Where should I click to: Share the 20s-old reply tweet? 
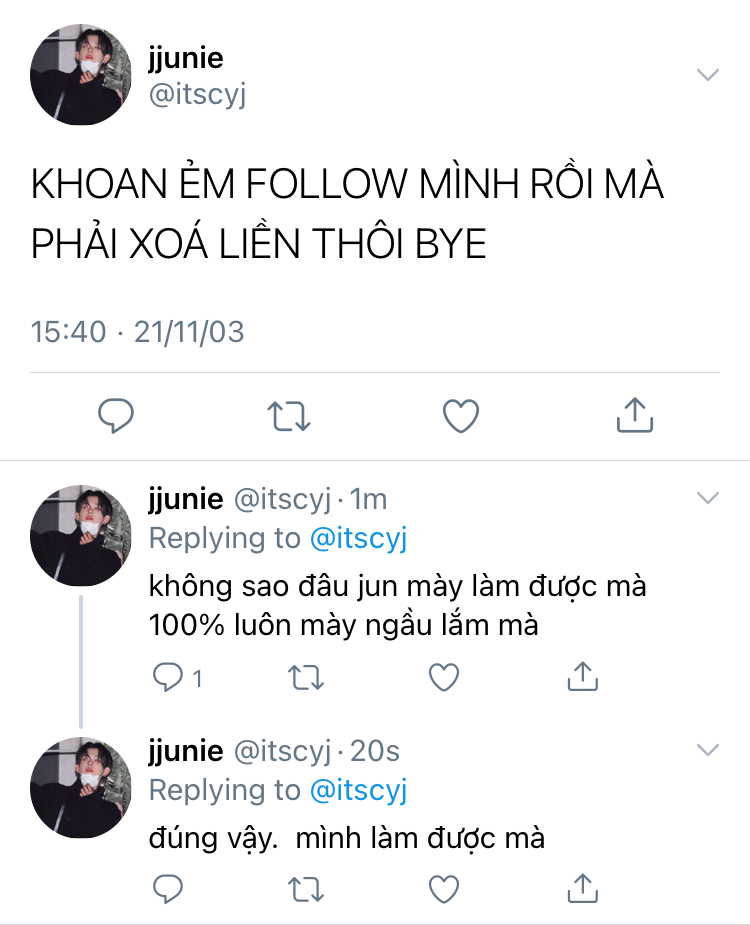click(x=582, y=888)
